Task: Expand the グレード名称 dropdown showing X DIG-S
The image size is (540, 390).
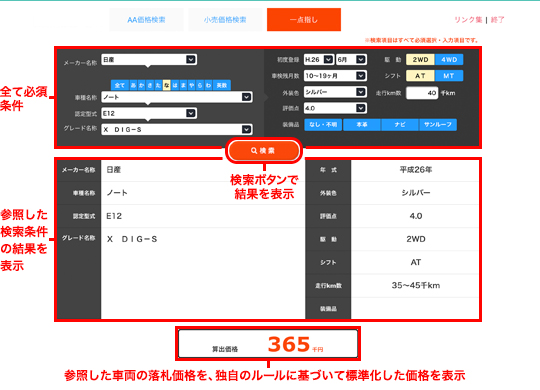Action: [x=177, y=129]
